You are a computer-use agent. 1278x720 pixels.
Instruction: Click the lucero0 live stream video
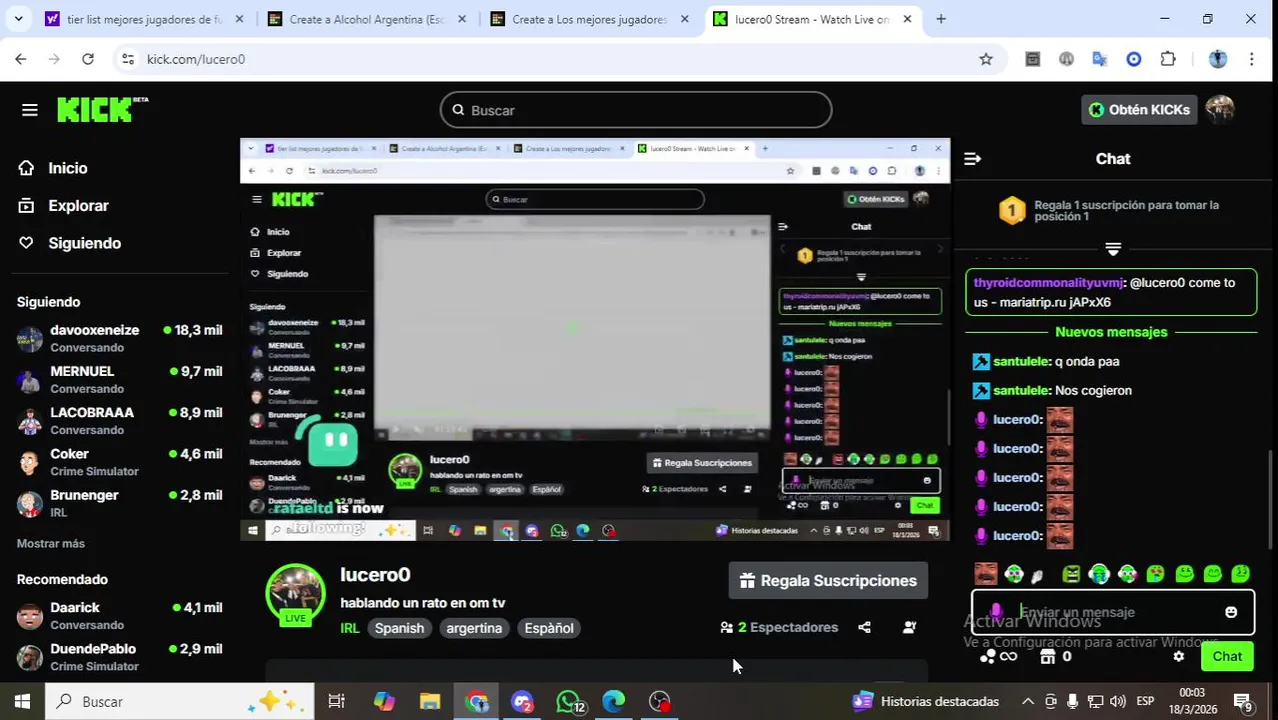[595, 339]
